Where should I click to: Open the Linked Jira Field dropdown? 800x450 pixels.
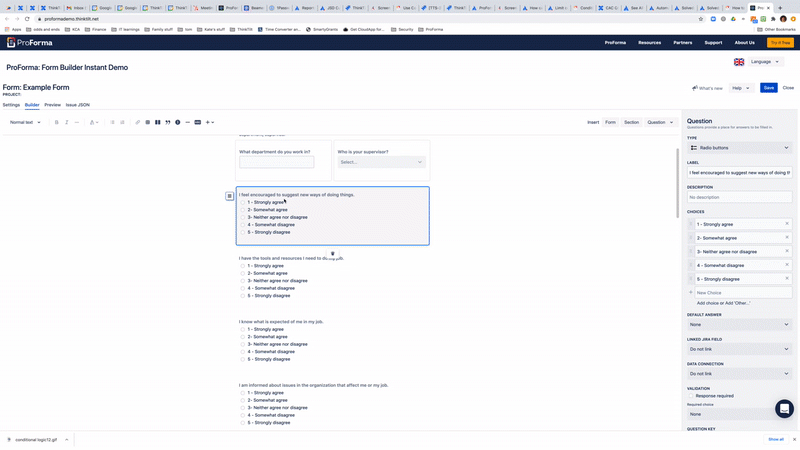pyautogui.click(x=739, y=349)
